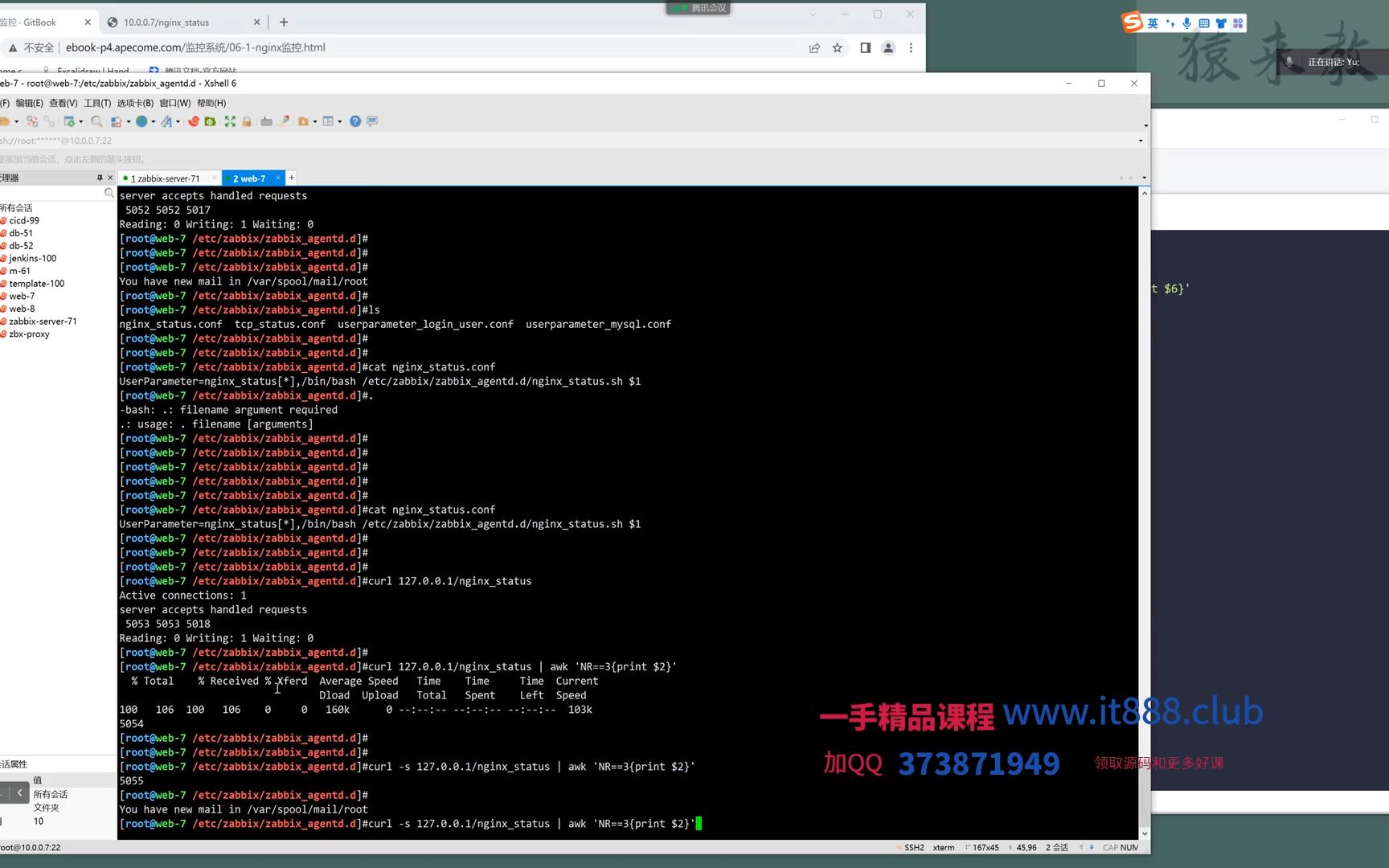1389x868 pixels.
Task: Open the 编辑(E) menu
Action: tap(29, 103)
